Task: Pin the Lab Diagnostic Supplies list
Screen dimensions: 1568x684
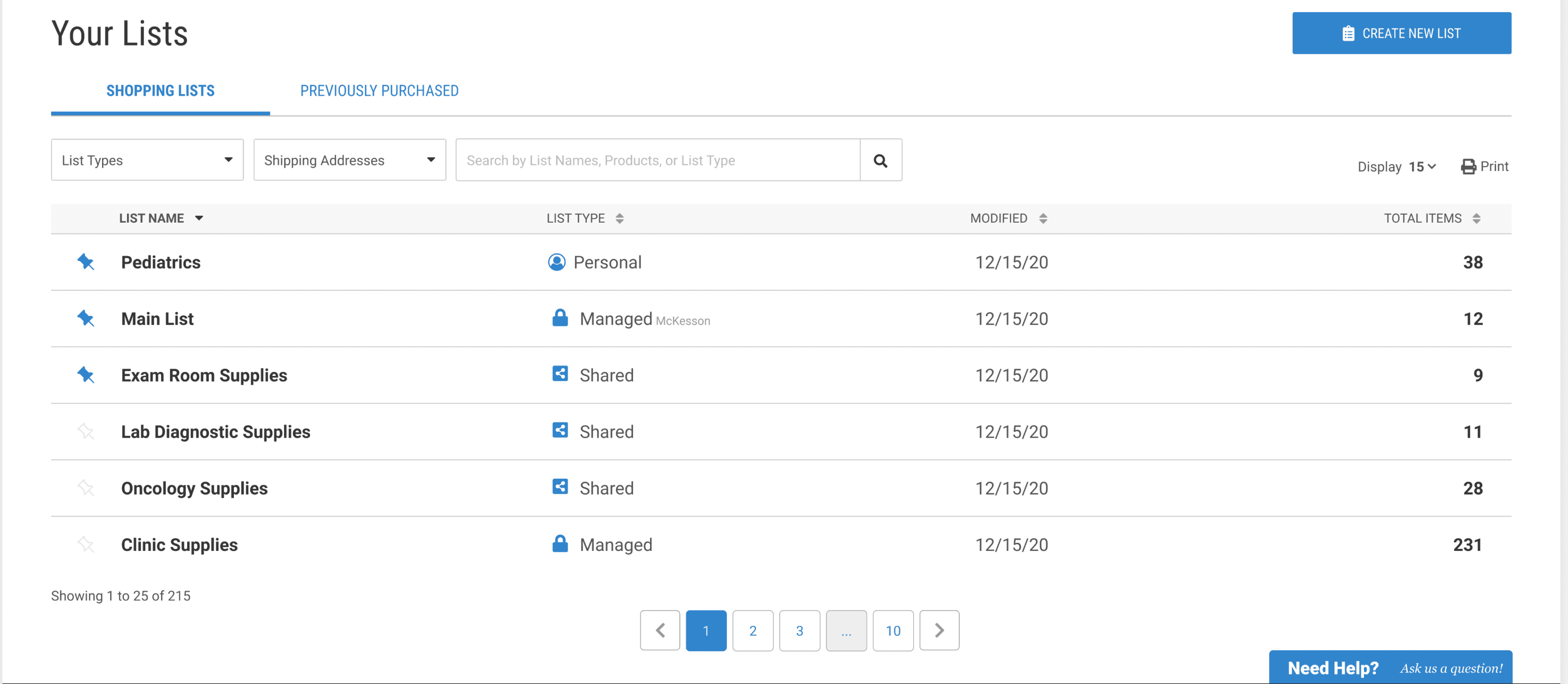Action: point(85,432)
